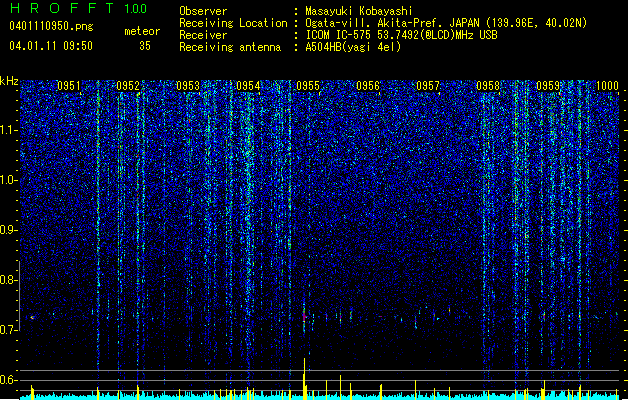Click the Receiver label

pos(203,35)
